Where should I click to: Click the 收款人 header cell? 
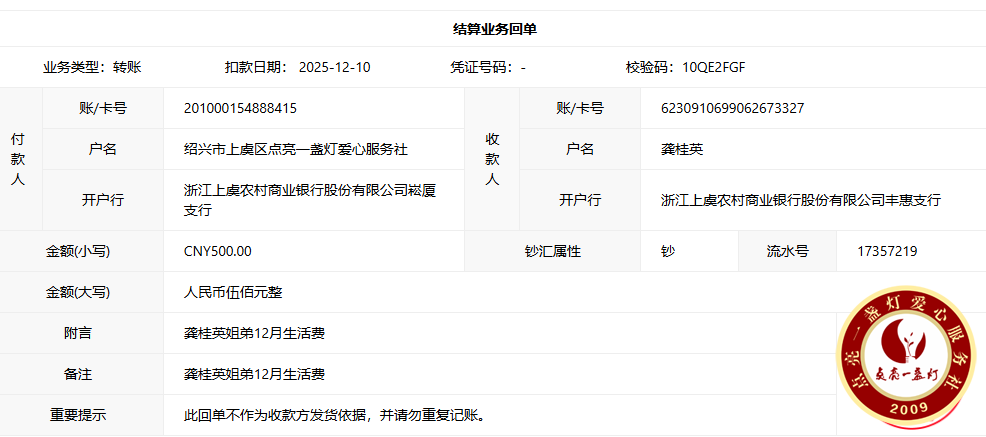(x=492, y=159)
